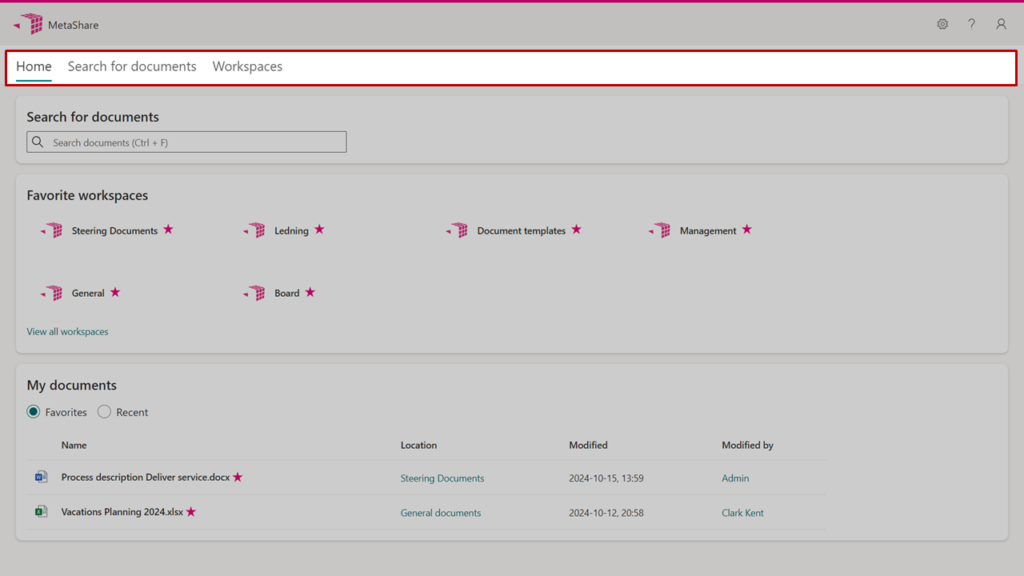This screenshot has height=576, width=1024.
Task: Click the Ledning workspace icon
Action: pyautogui.click(x=255, y=231)
